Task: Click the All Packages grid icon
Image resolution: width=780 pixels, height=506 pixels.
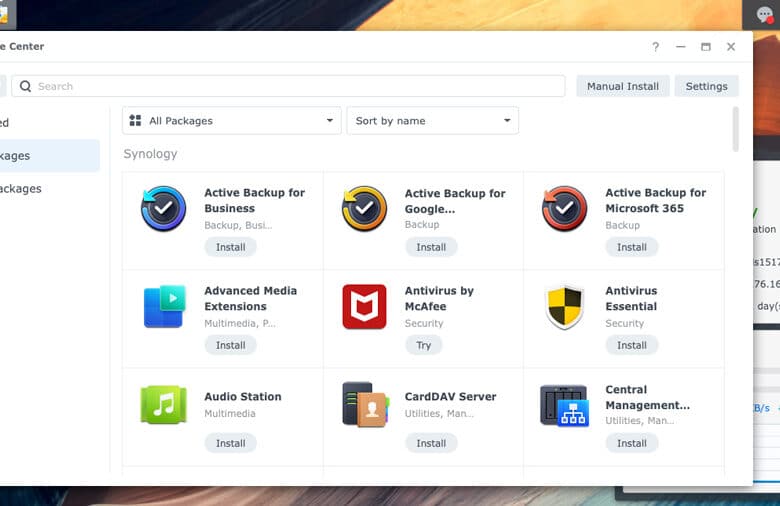Action: 135,120
